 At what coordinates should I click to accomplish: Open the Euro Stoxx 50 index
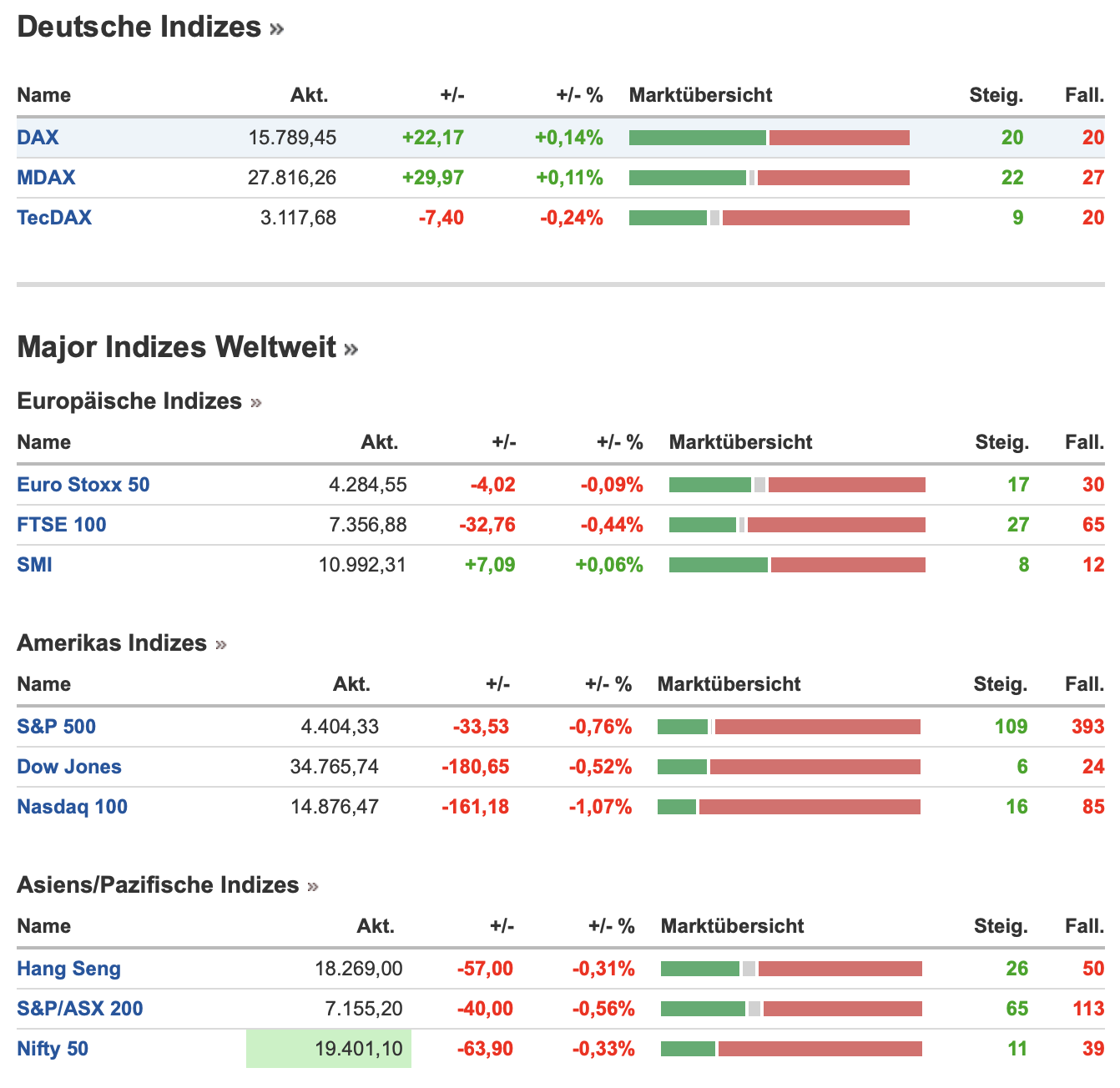coord(83,485)
